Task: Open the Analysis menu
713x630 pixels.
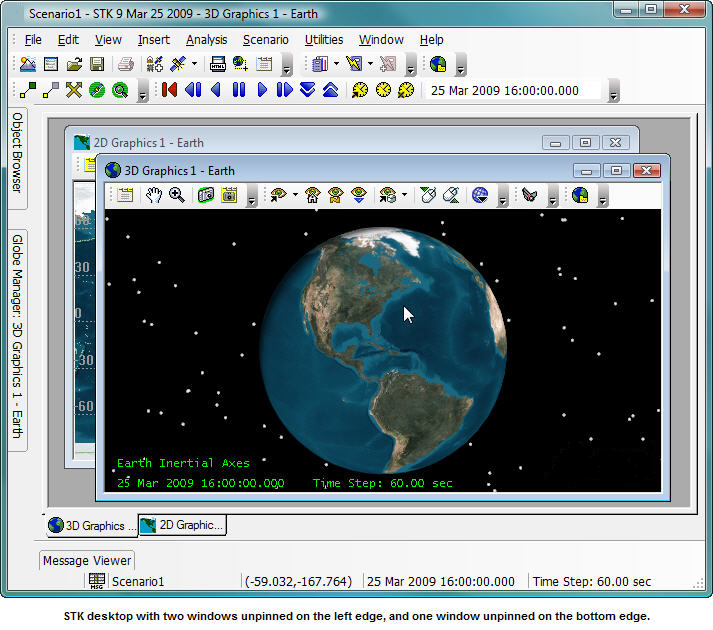Action: click(x=206, y=40)
